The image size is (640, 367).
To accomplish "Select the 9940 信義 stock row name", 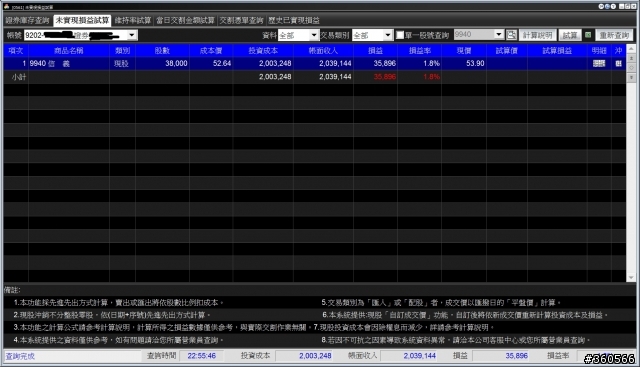I will coord(50,64).
